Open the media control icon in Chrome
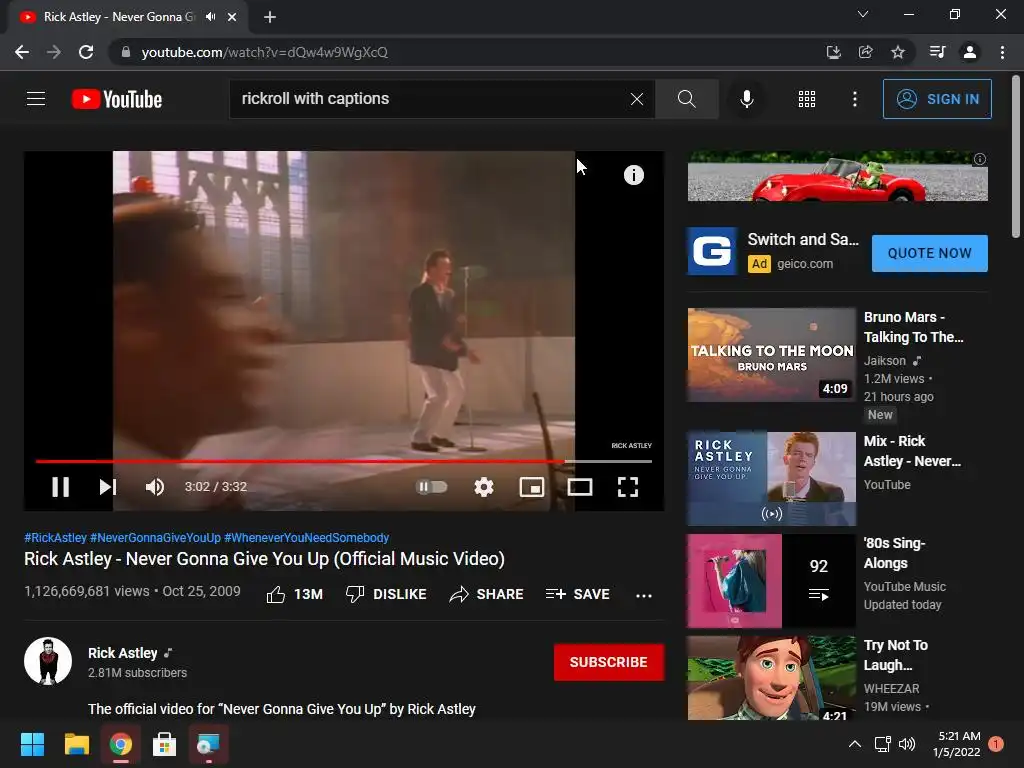Viewport: 1024px width, 768px height. tap(937, 52)
